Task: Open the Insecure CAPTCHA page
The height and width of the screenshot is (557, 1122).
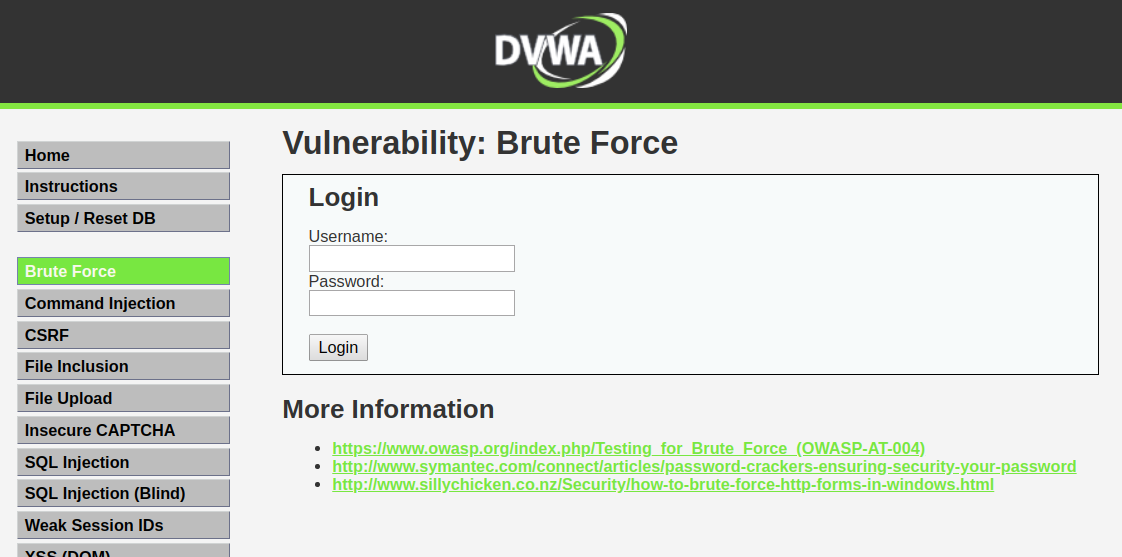Action: [x=123, y=430]
